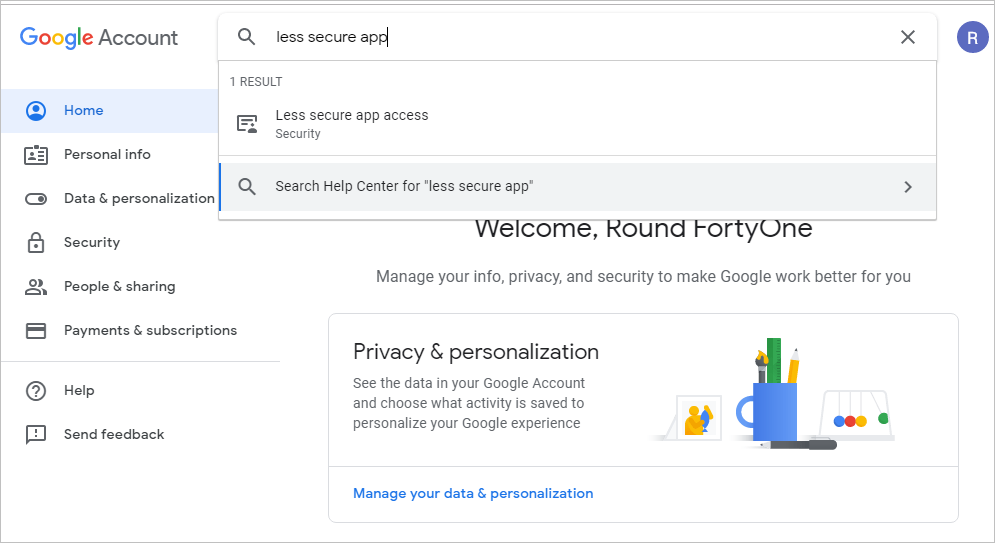Click the search magnifier icon in search bar
This screenshot has height=543, width=995.
click(247, 37)
